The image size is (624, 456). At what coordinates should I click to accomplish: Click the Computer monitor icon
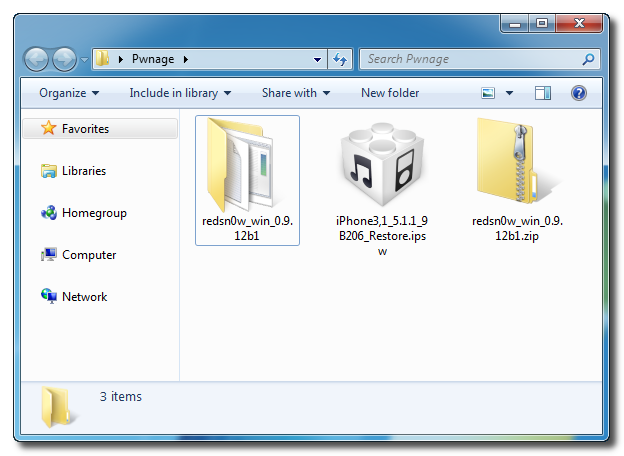49,255
